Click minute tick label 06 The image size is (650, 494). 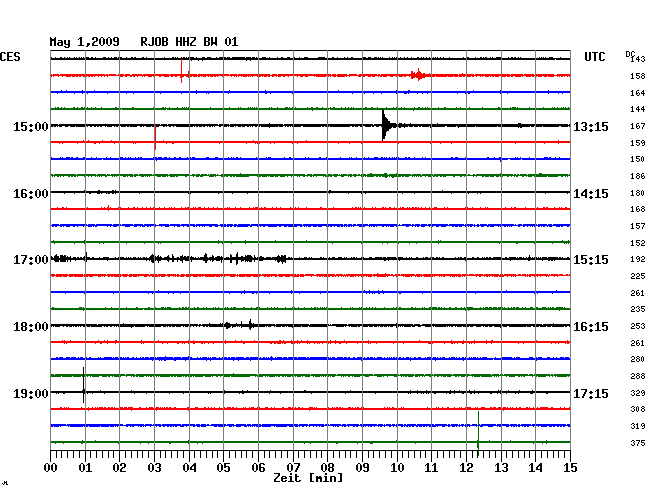(258, 467)
